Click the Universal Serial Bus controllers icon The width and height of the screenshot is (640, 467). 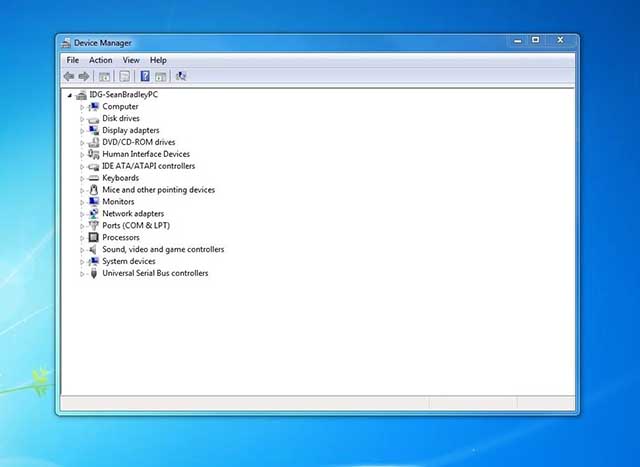(x=93, y=273)
